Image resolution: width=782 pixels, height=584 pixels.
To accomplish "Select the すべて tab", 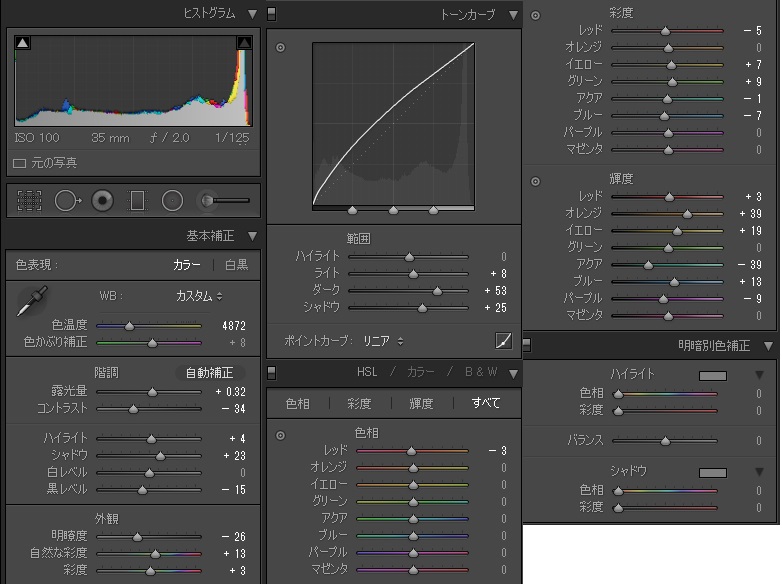I will coord(486,403).
